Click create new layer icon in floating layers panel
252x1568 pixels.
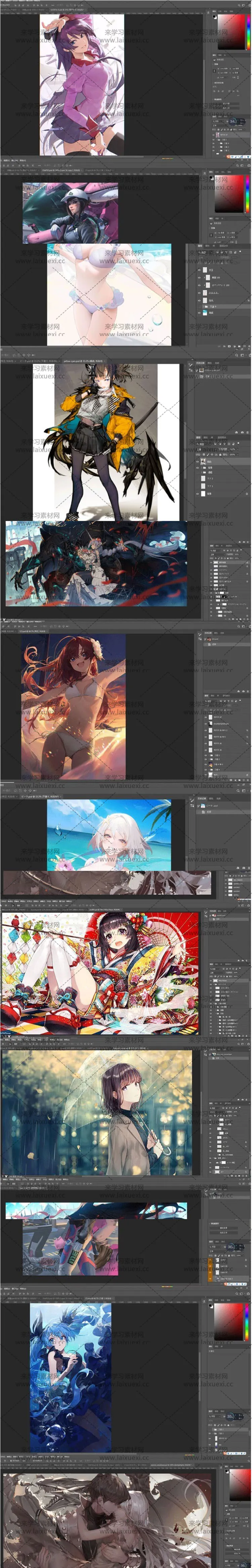(x=244, y=346)
